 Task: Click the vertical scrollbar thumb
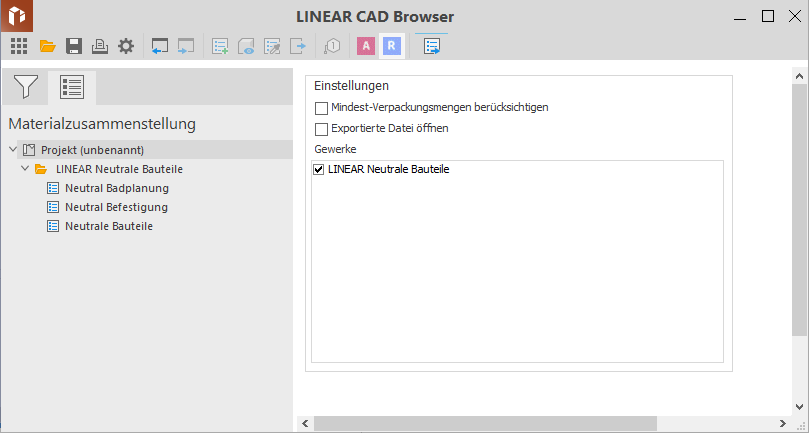(x=800, y=210)
